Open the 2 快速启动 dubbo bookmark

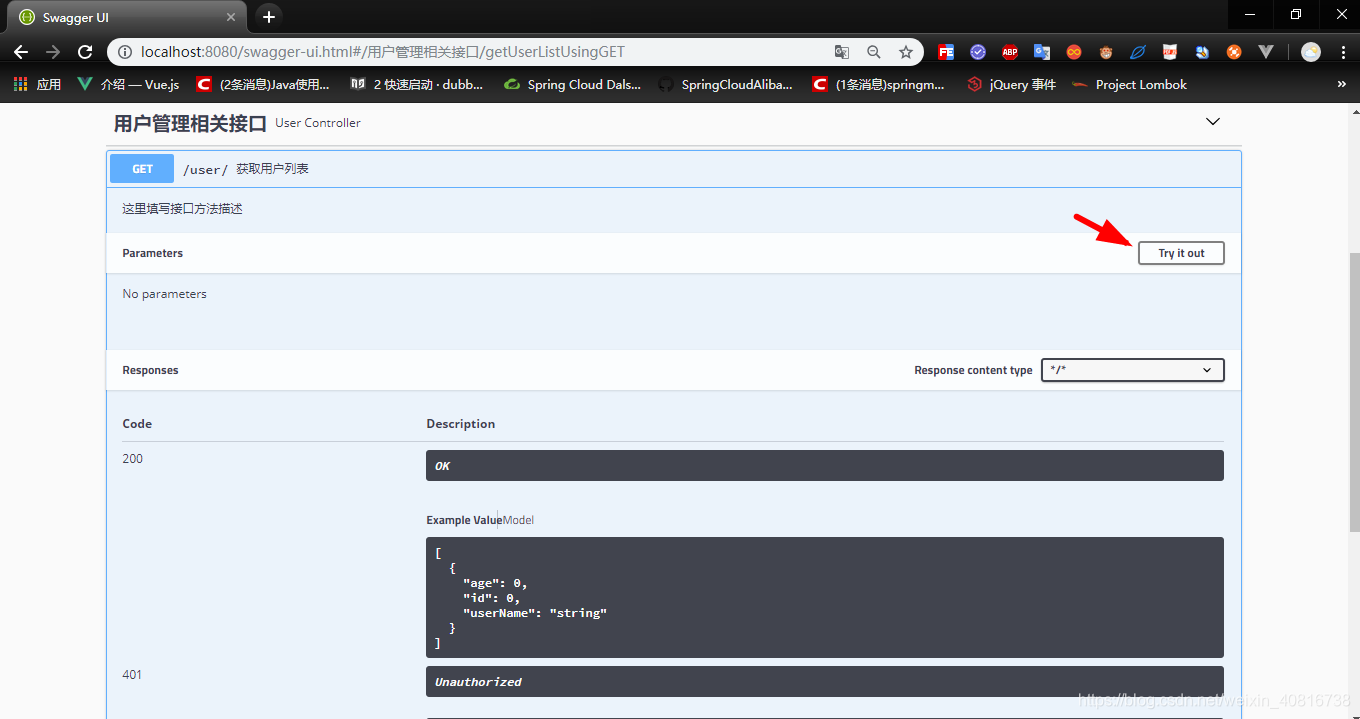[417, 85]
